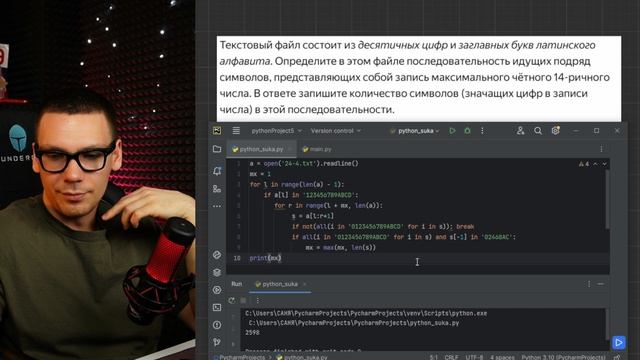The image size is (640, 360).
Task: Open UTF-8 file encoding selector
Action: coord(474,357)
